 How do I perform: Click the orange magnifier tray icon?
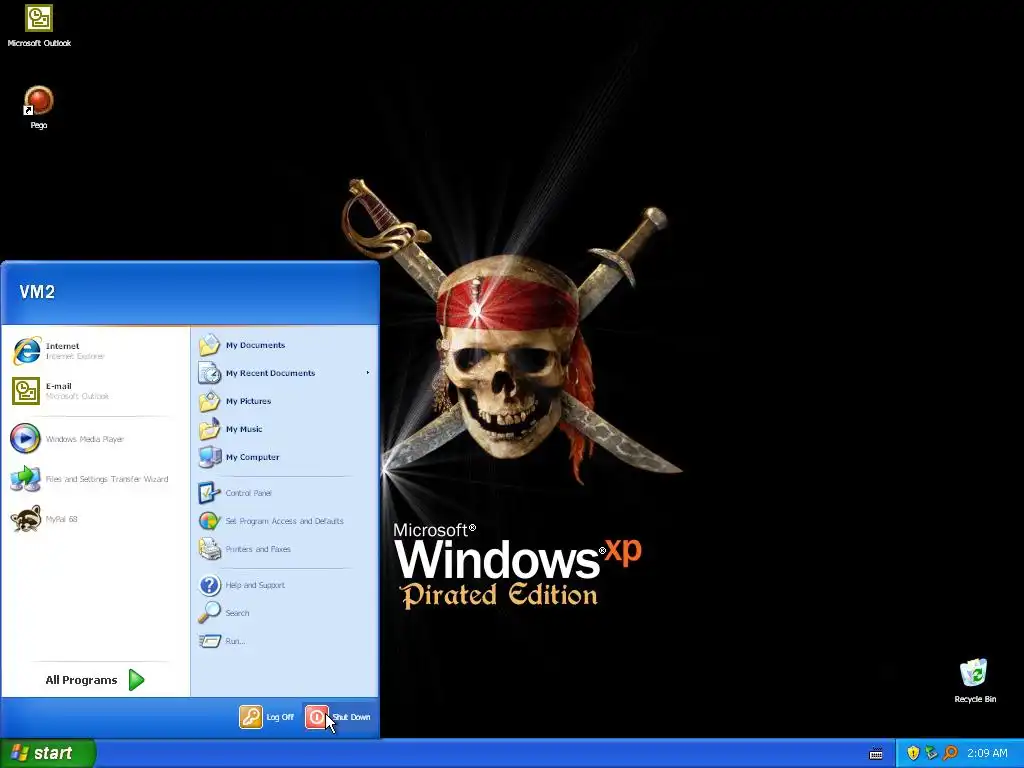coord(950,753)
